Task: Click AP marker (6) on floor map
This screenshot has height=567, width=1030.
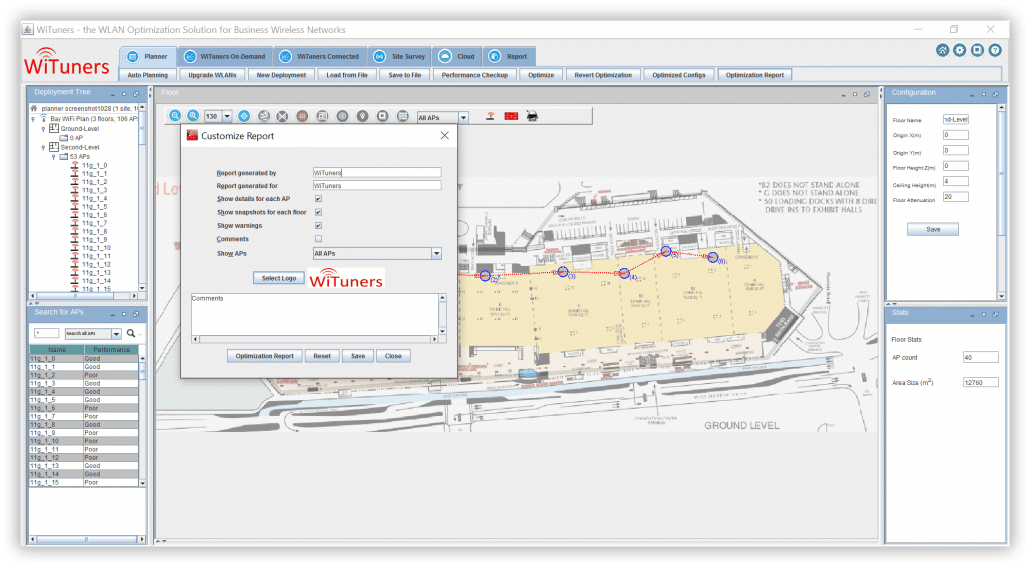Action: coord(713,258)
